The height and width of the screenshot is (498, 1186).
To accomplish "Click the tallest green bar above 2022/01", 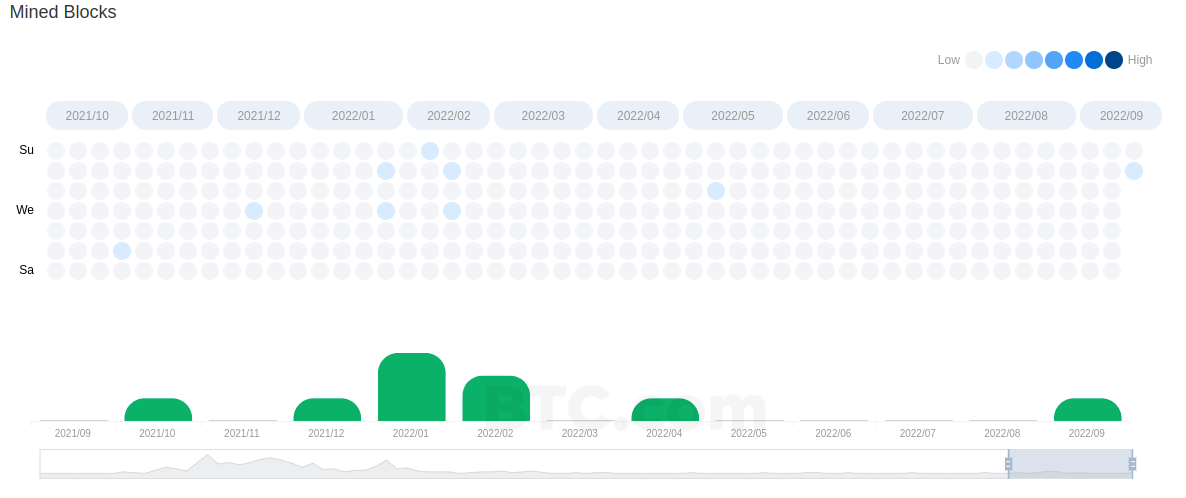I will pyautogui.click(x=411, y=387).
